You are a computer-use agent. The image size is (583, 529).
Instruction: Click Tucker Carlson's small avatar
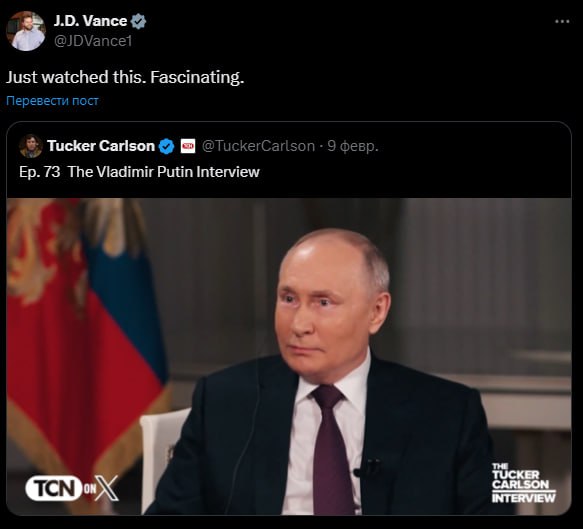pos(31,146)
